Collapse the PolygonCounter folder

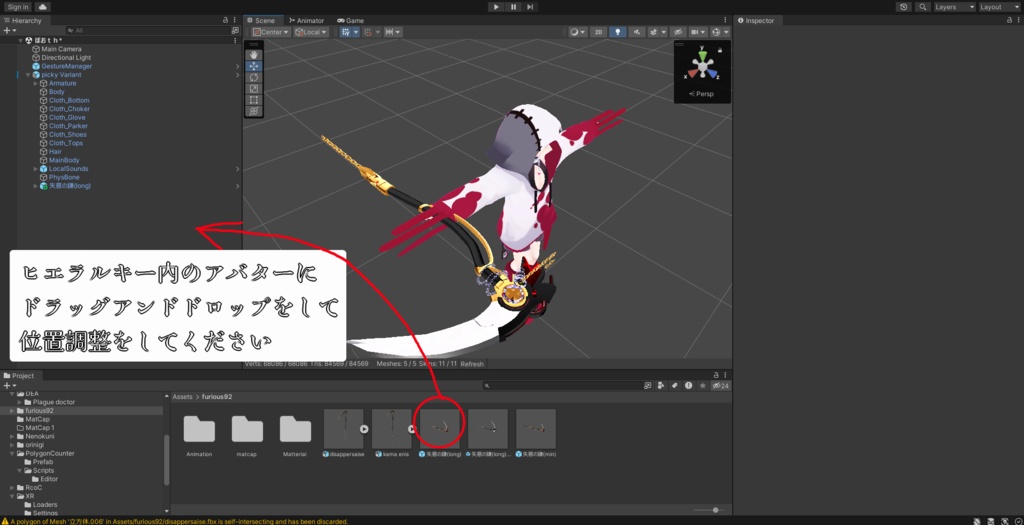[12, 453]
